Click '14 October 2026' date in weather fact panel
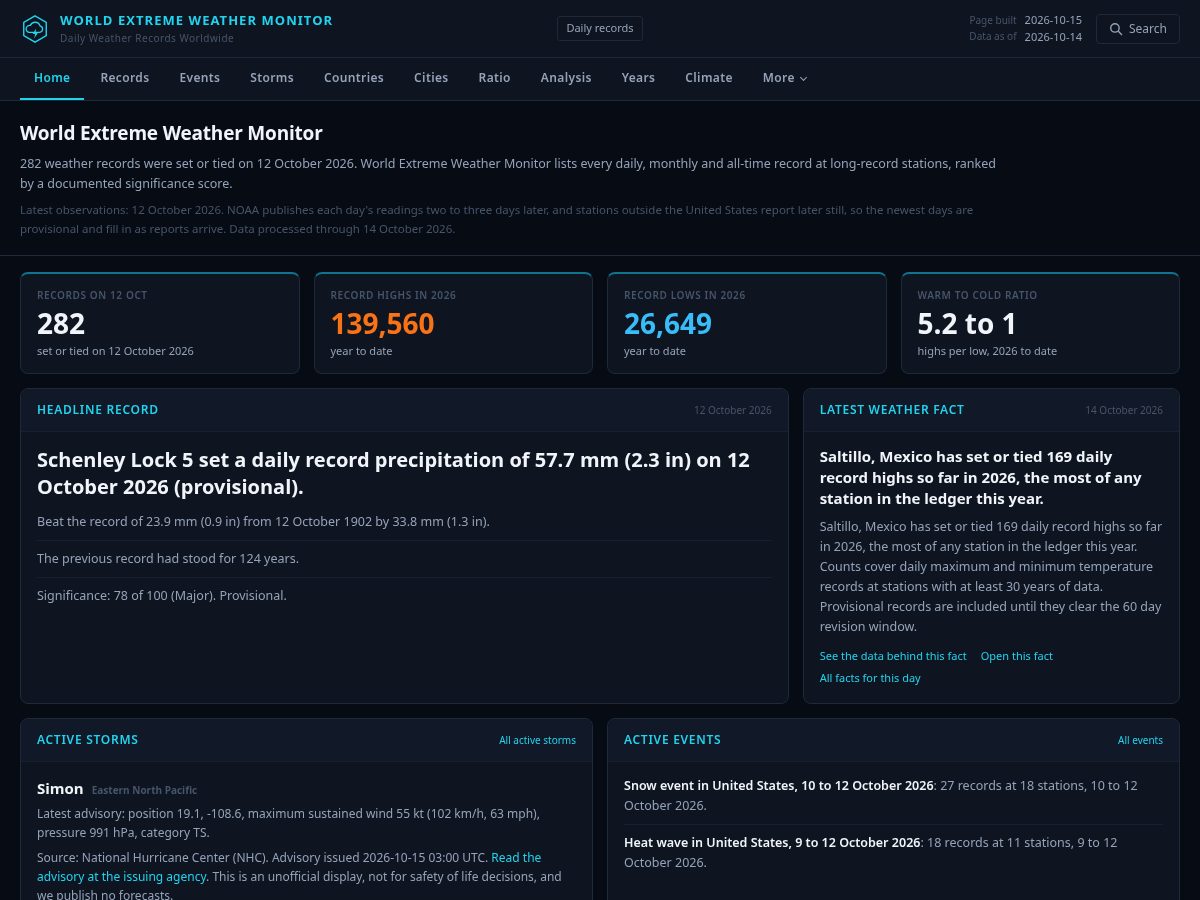The height and width of the screenshot is (900, 1200). pyautogui.click(x=1124, y=410)
